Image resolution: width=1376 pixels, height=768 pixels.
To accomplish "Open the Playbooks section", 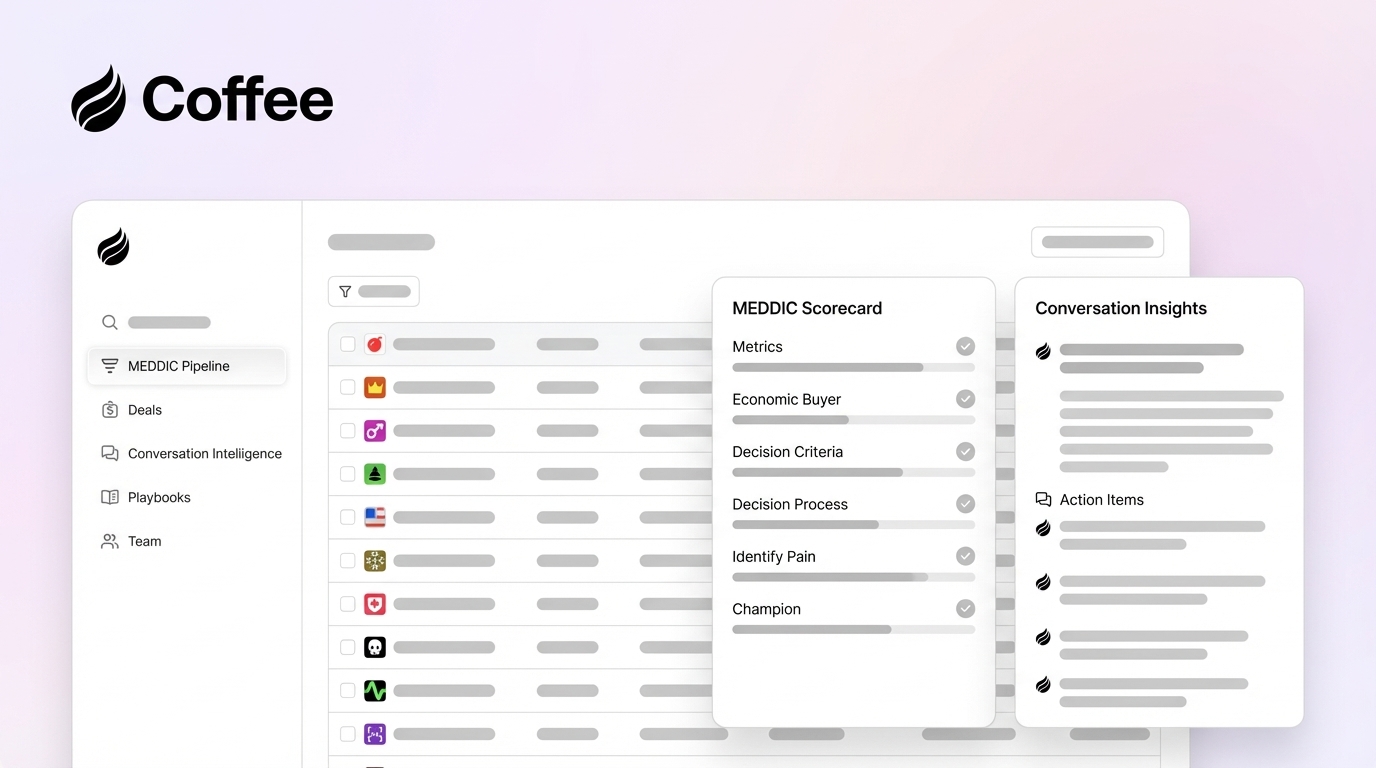I will coord(159,497).
